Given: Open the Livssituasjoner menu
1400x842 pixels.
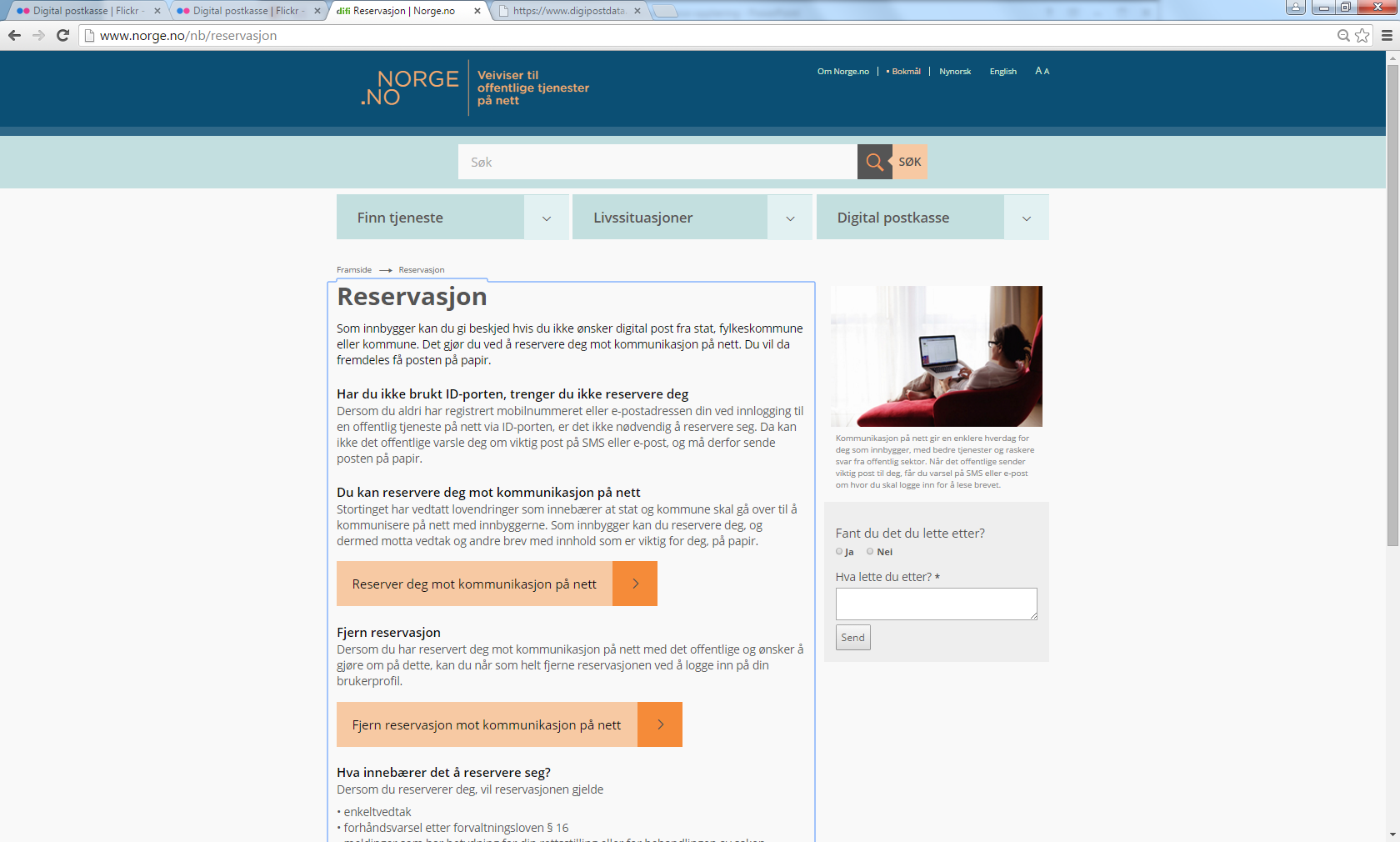Looking at the screenshot, I should [x=669, y=218].
